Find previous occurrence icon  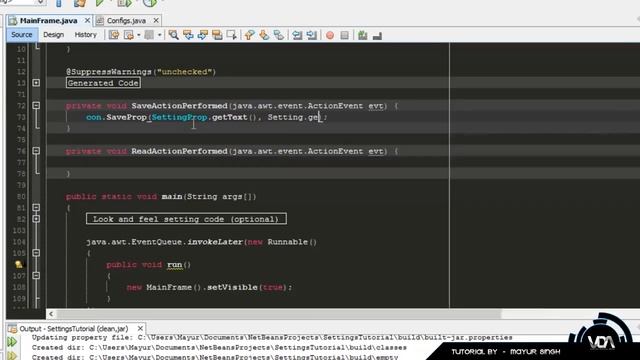(x=188, y=35)
